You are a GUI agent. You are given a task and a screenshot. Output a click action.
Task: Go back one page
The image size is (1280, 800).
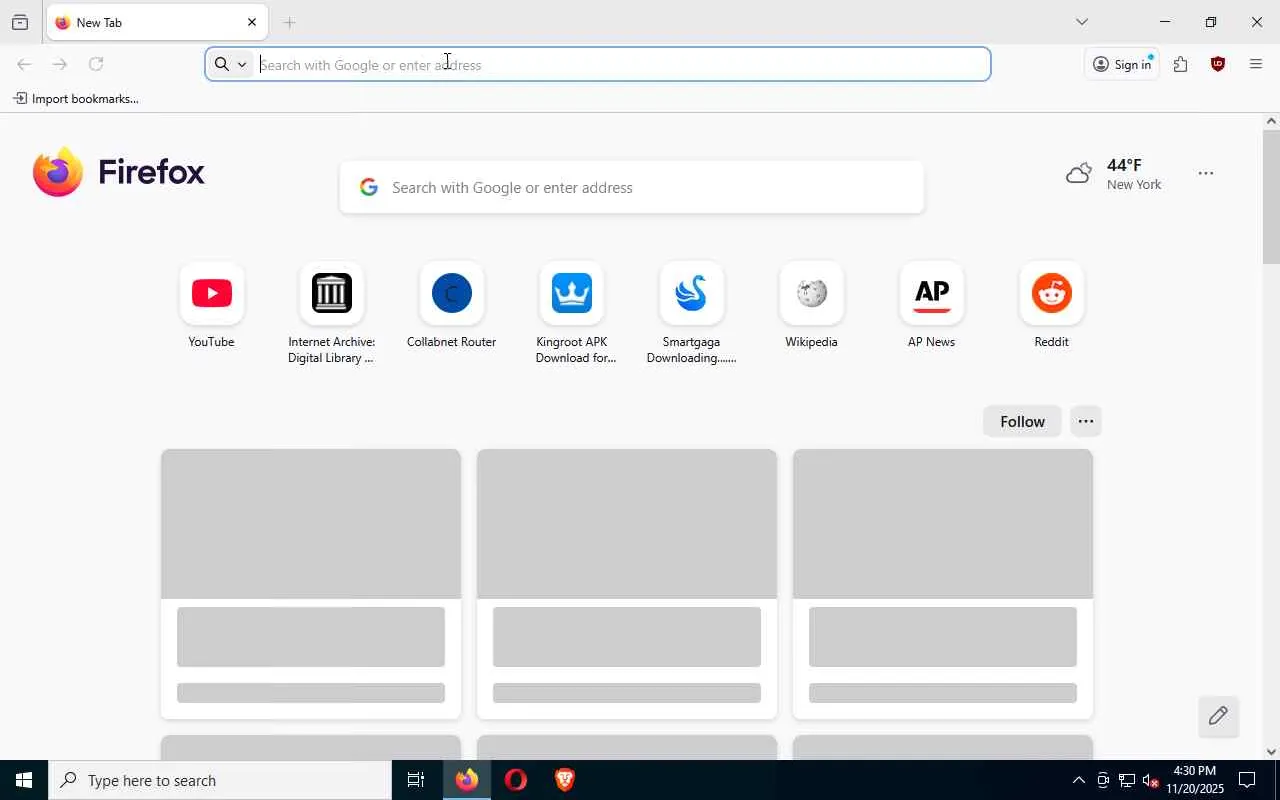click(24, 65)
